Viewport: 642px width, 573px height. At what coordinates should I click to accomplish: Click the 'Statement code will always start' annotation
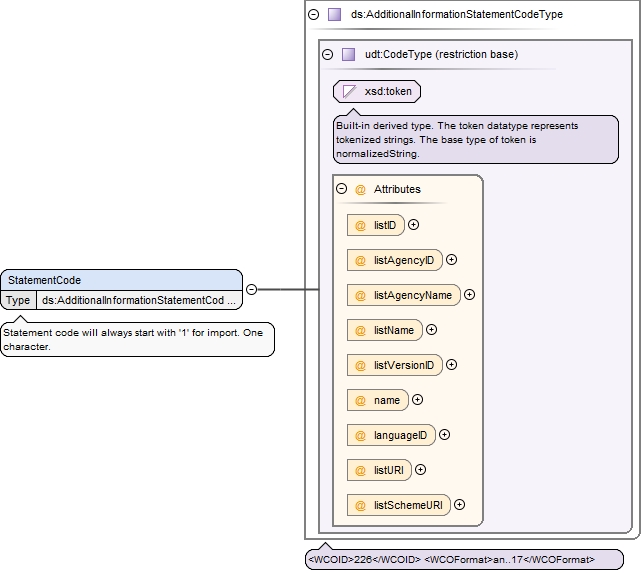tap(137, 340)
